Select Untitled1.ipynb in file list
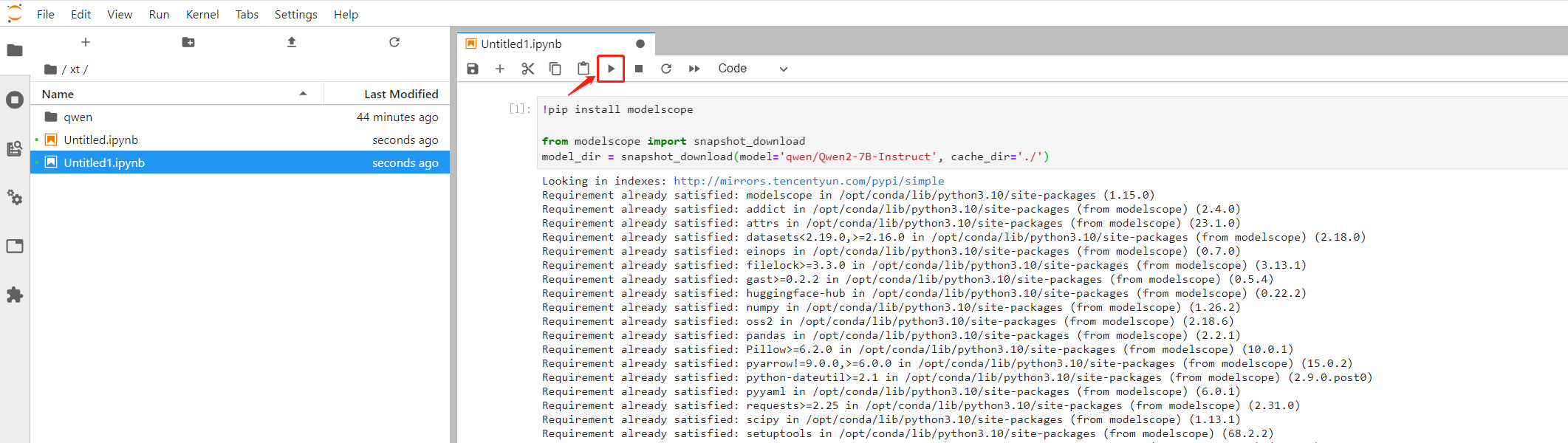The height and width of the screenshot is (443, 1568). click(x=240, y=162)
